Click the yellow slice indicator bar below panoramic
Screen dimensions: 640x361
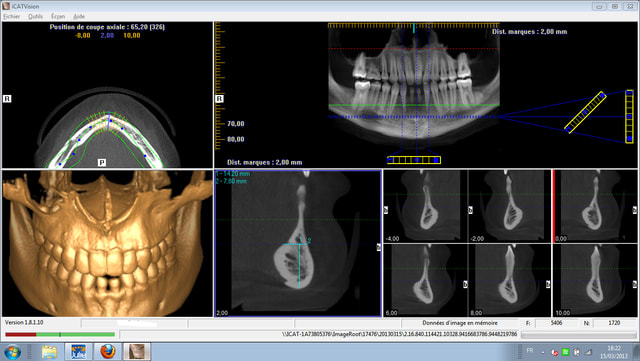(414, 160)
